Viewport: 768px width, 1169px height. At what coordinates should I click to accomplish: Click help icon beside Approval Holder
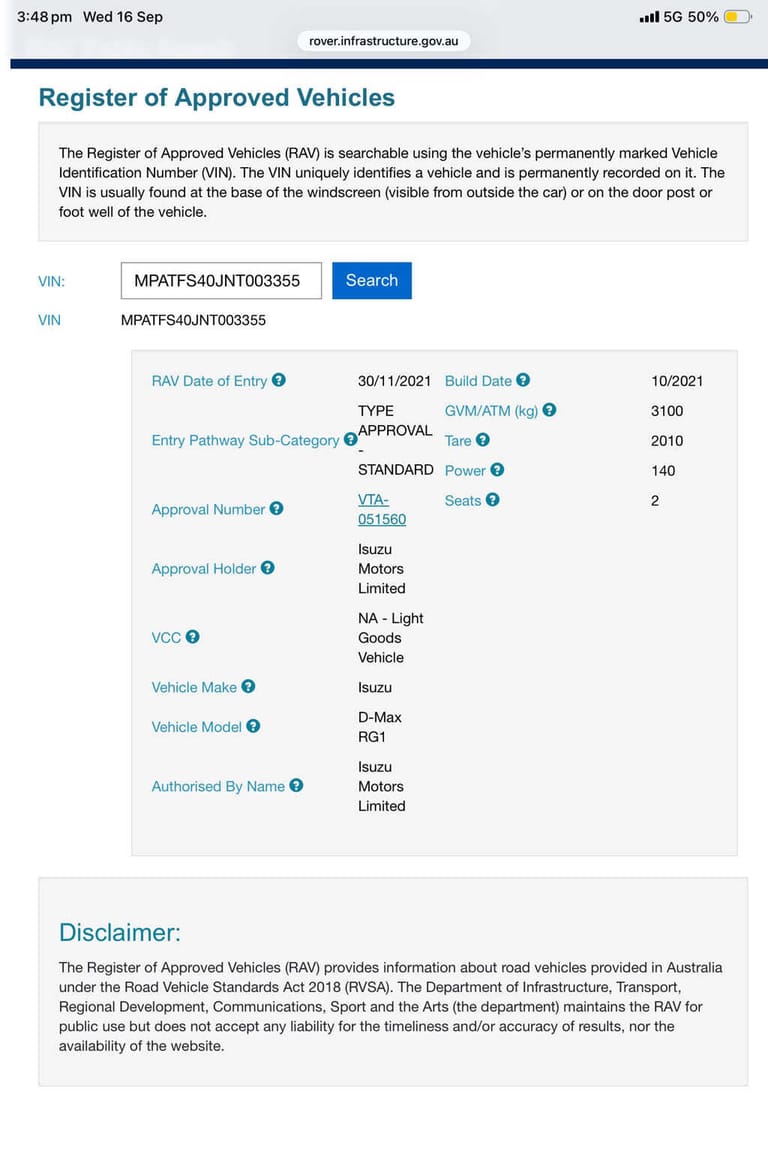[x=268, y=568]
